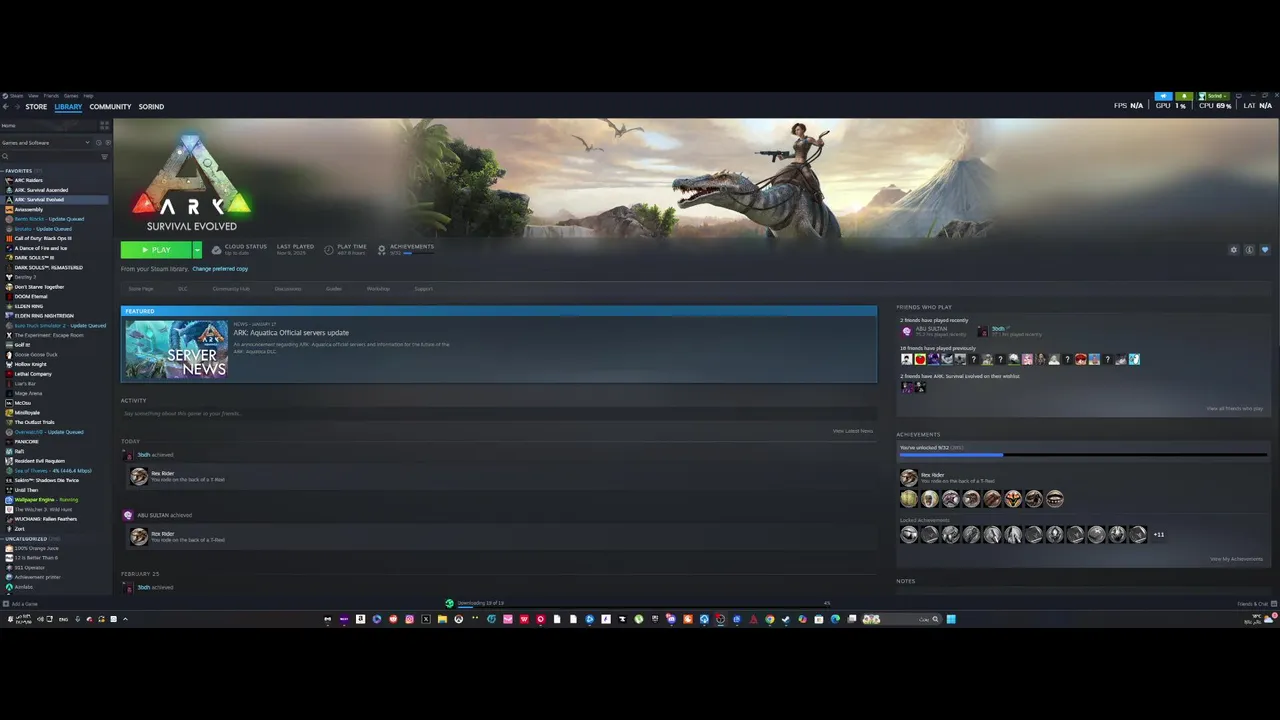The height and width of the screenshot is (720, 1280).
Task: Open the Support tab
Action: click(424, 289)
